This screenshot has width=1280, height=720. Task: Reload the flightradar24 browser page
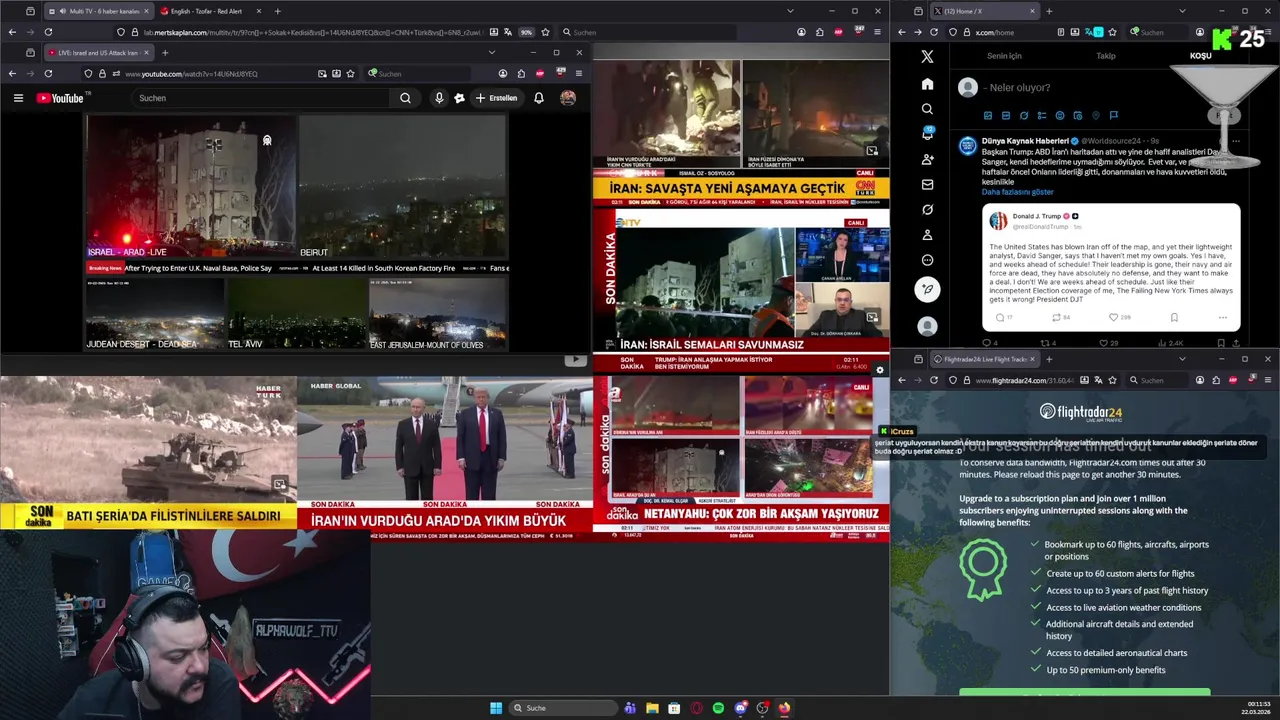(934, 380)
